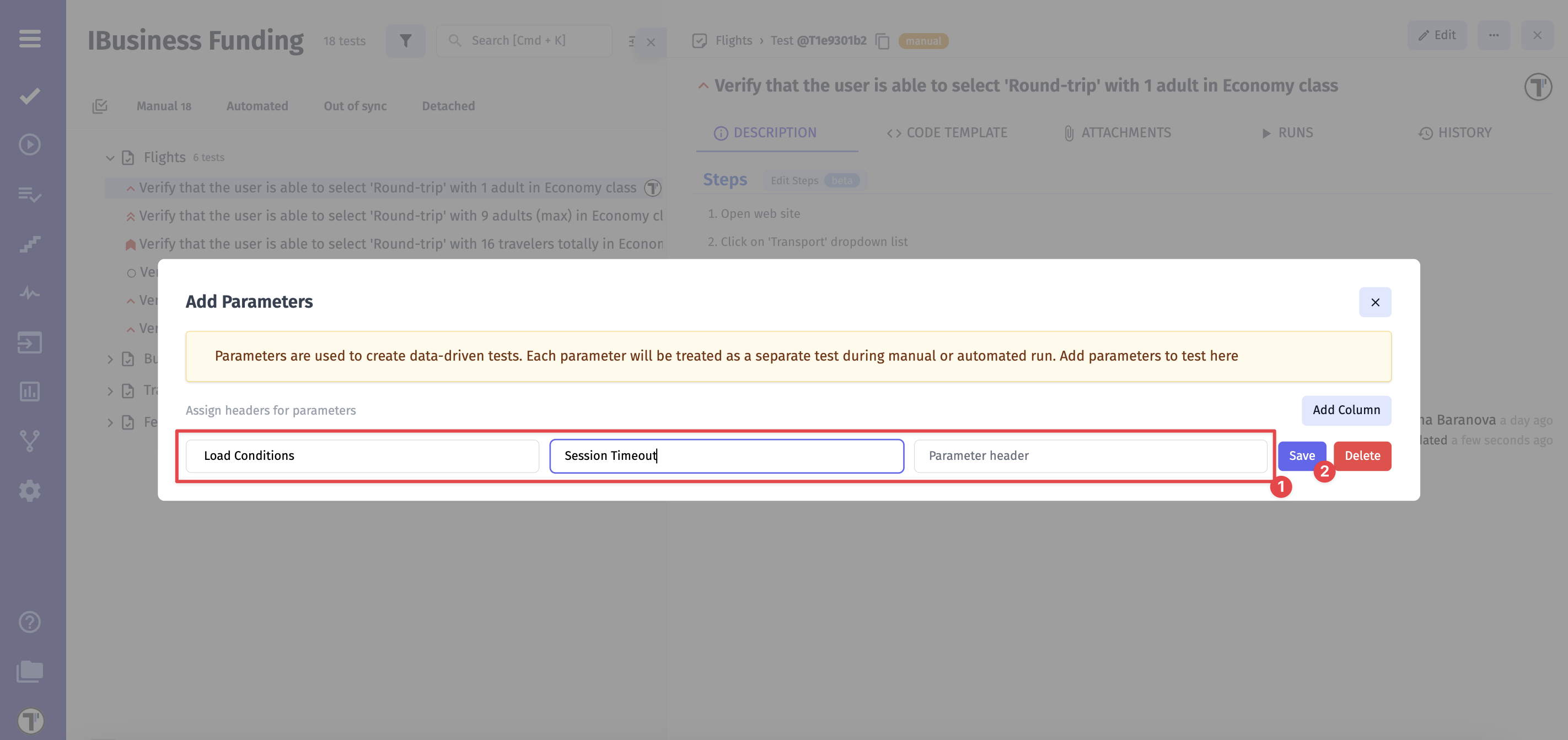Open the Import panel icon
1568x740 pixels.
[29, 342]
